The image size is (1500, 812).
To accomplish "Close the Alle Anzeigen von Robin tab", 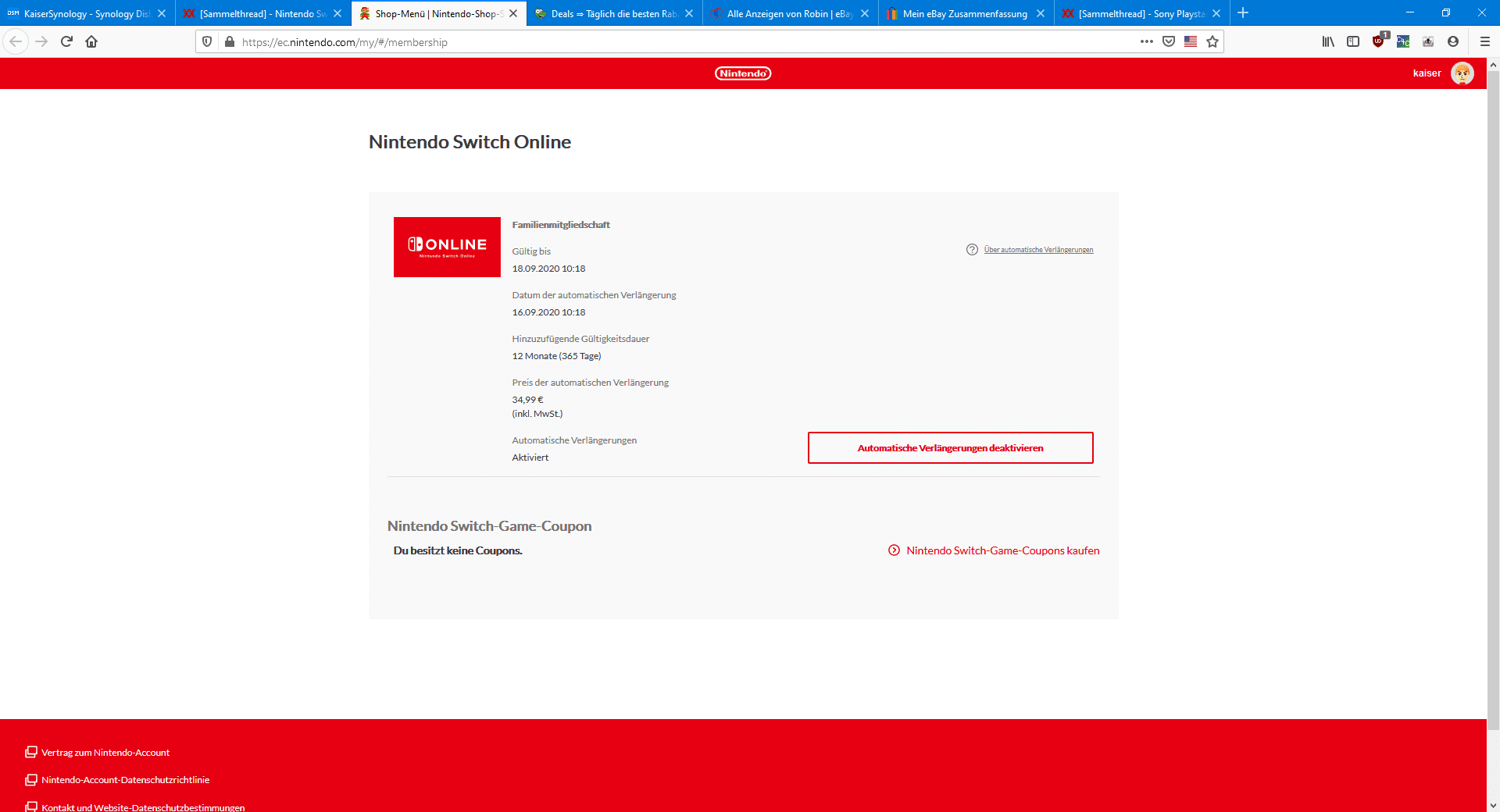I will click(865, 13).
